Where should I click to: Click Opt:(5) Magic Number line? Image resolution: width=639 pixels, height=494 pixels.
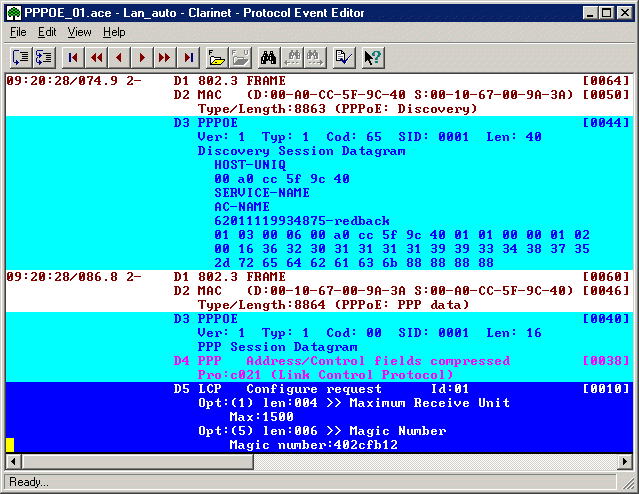pos(322,431)
